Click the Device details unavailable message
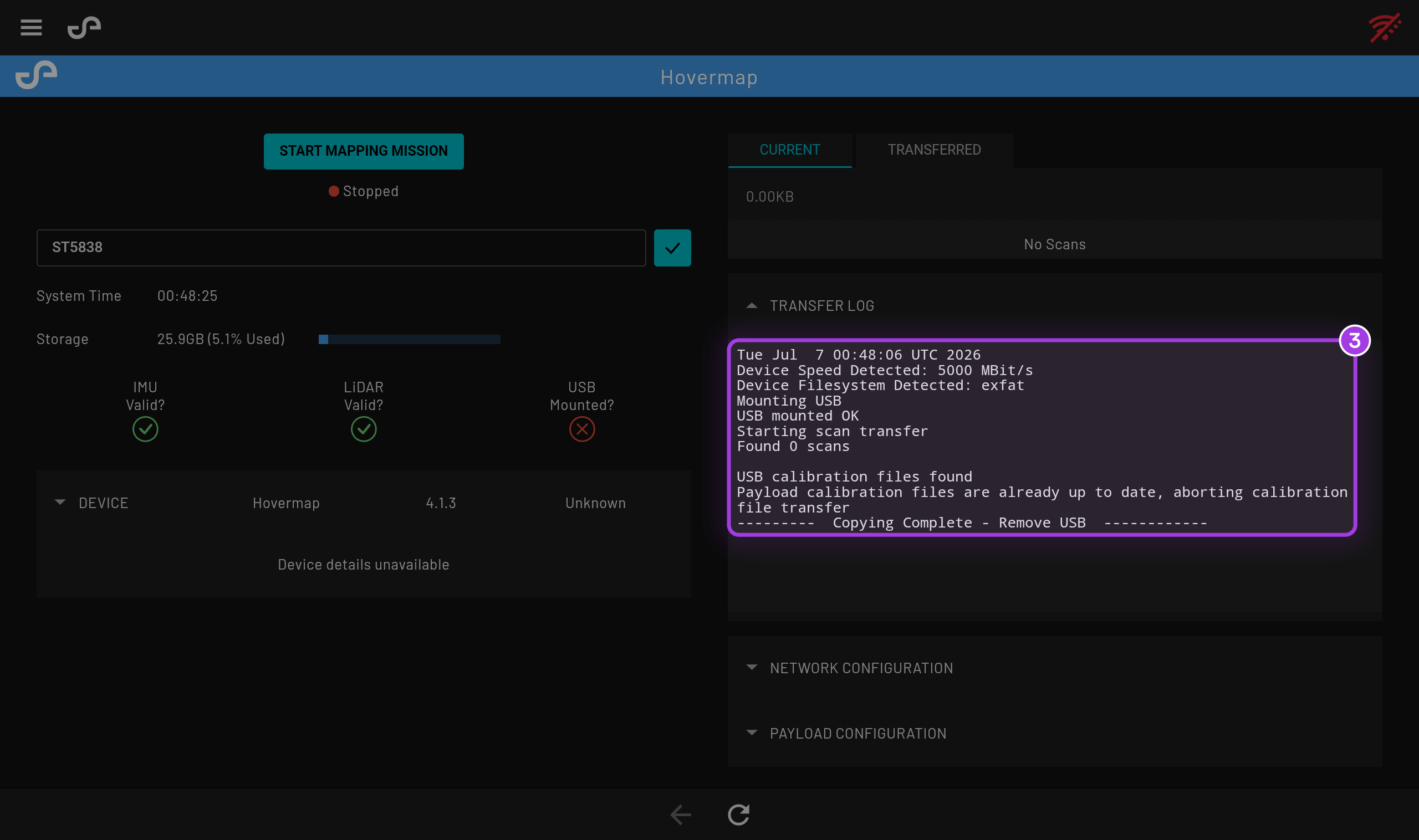 [x=364, y=565]
